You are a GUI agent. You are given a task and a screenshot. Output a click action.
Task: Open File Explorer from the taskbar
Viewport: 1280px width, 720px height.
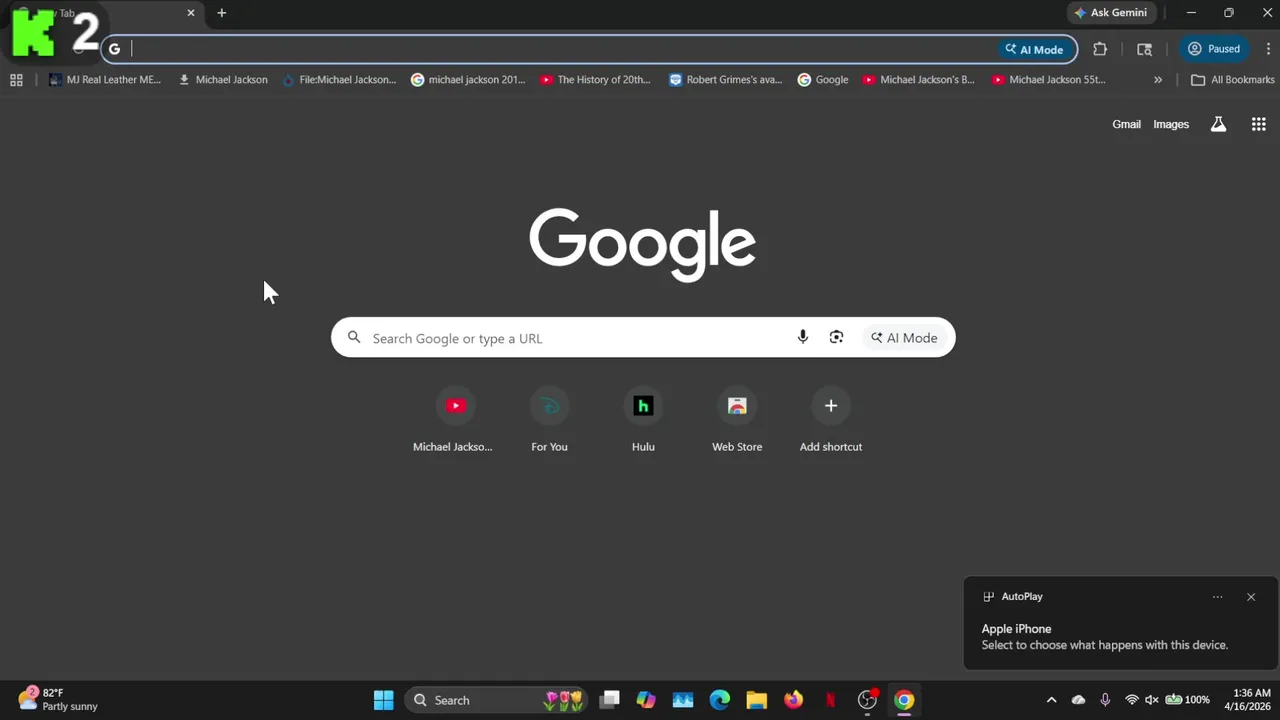[756, 700]
